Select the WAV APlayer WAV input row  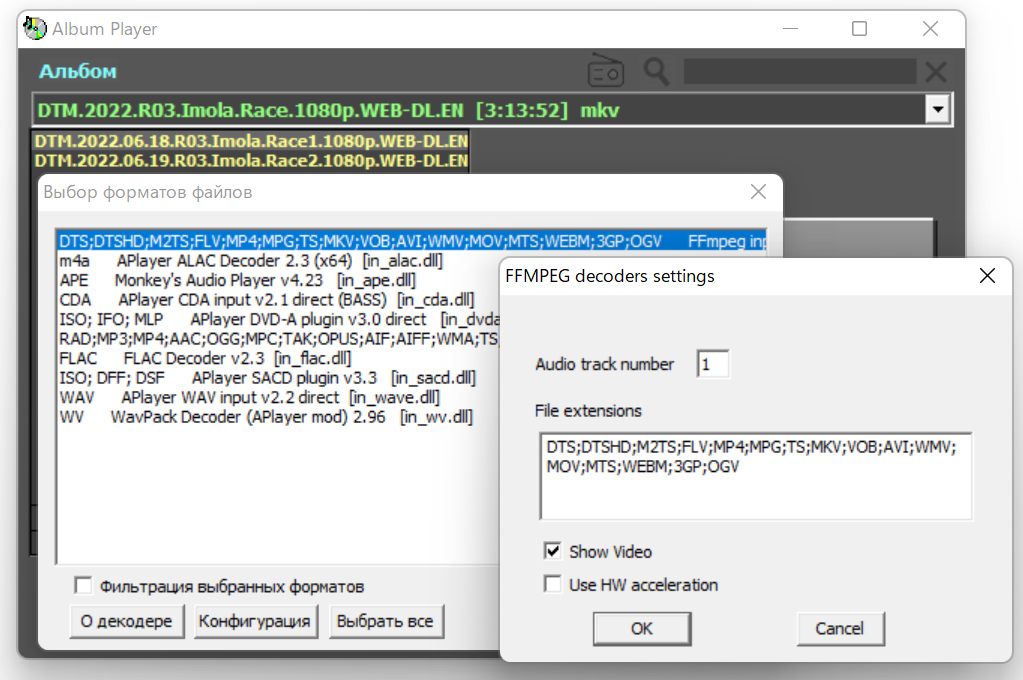[x=279, y=397]
